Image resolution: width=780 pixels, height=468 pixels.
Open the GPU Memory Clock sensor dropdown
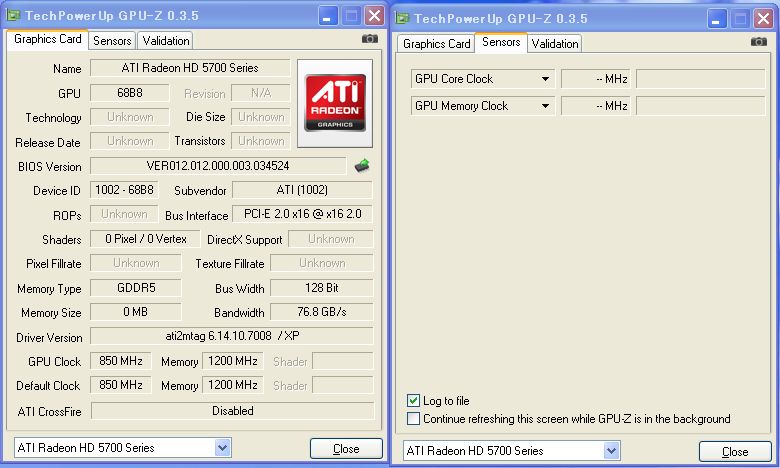(x=546, y=105)
